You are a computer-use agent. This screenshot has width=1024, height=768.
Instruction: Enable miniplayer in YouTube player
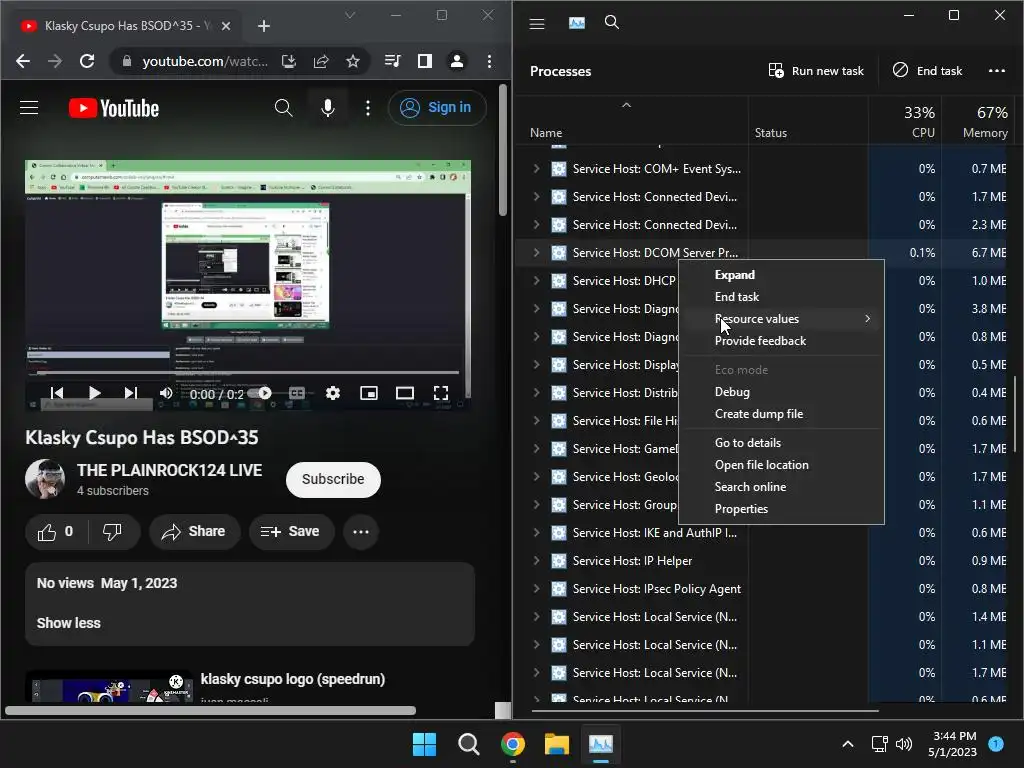tap(369, 392)
